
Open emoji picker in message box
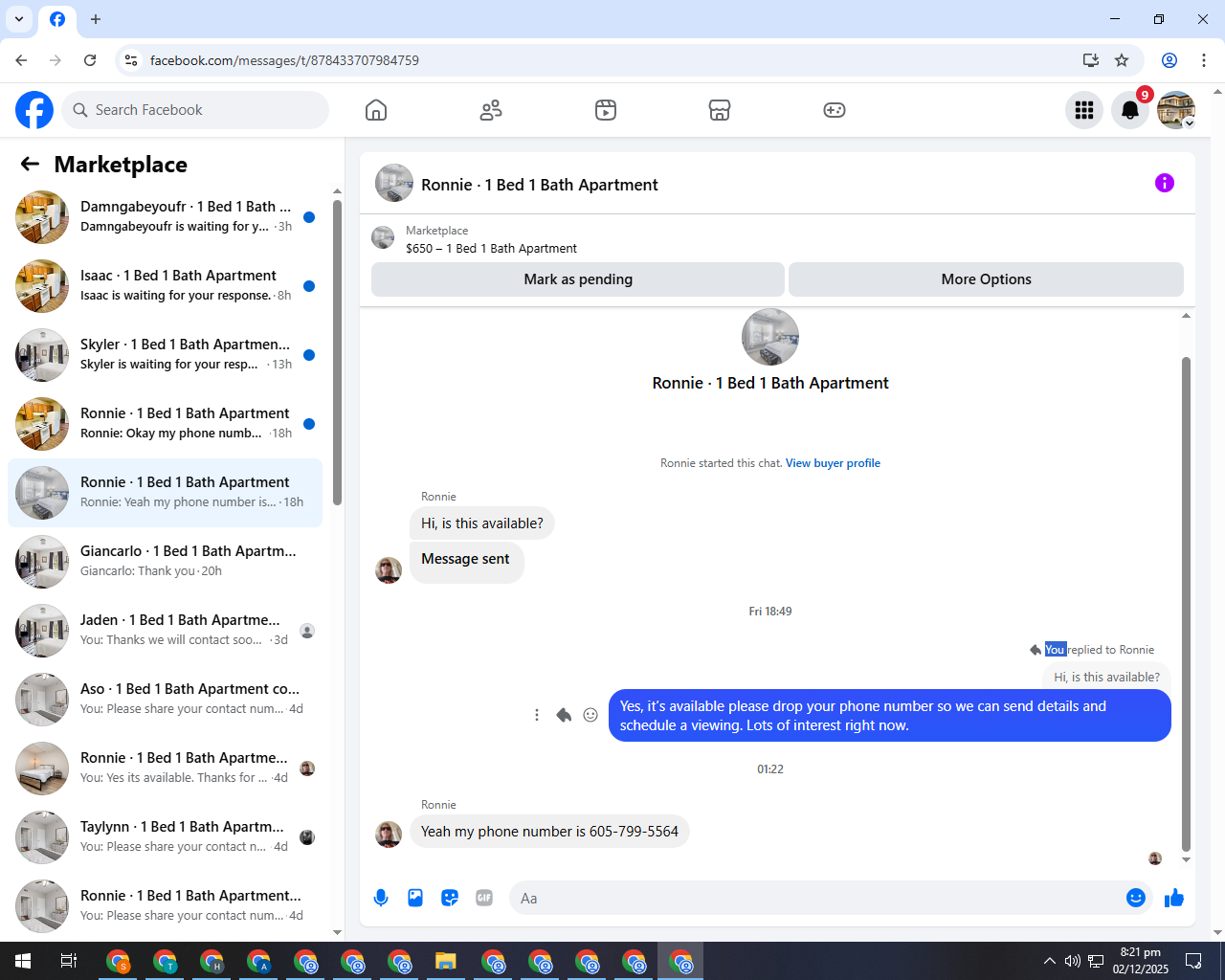(1136, 898)
